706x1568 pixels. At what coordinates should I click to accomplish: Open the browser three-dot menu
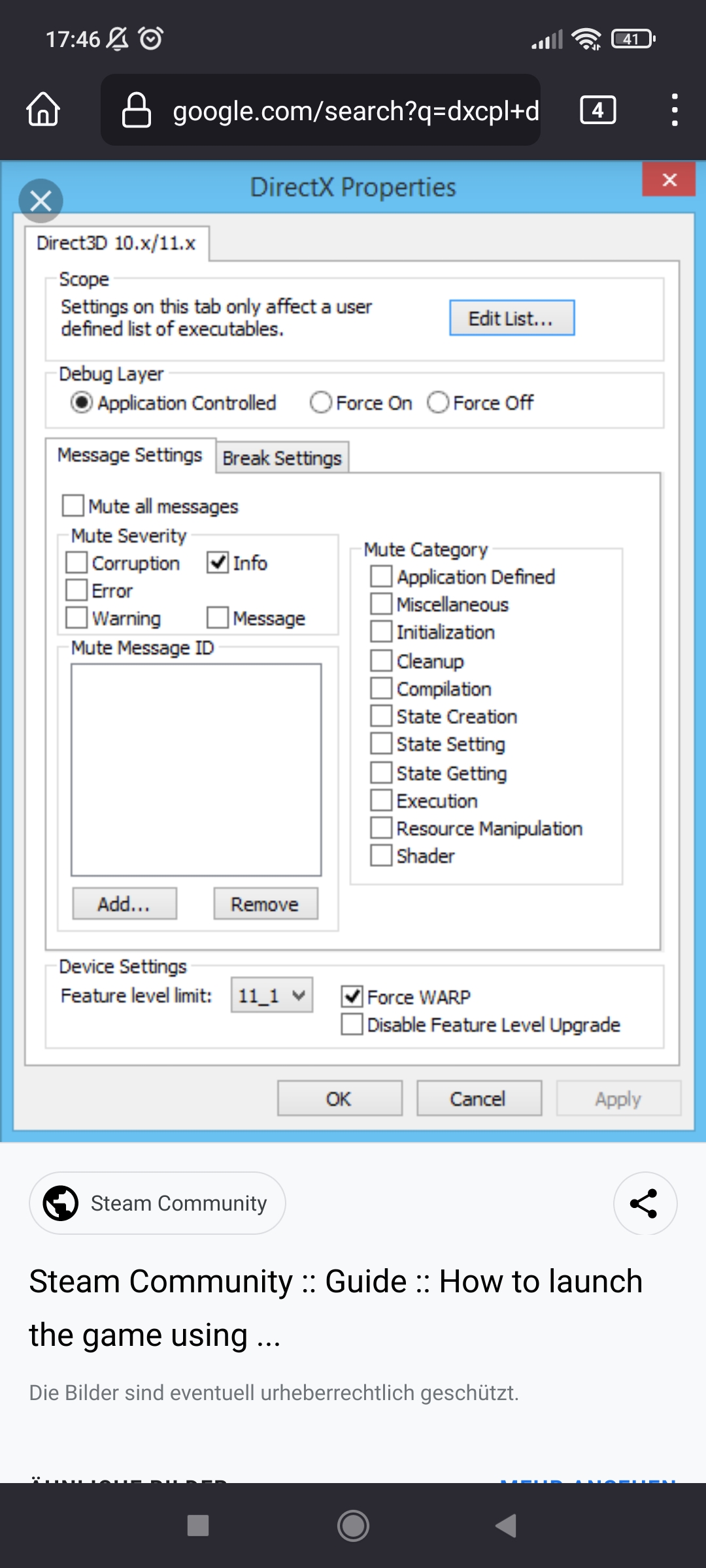(x=675, y=110)
